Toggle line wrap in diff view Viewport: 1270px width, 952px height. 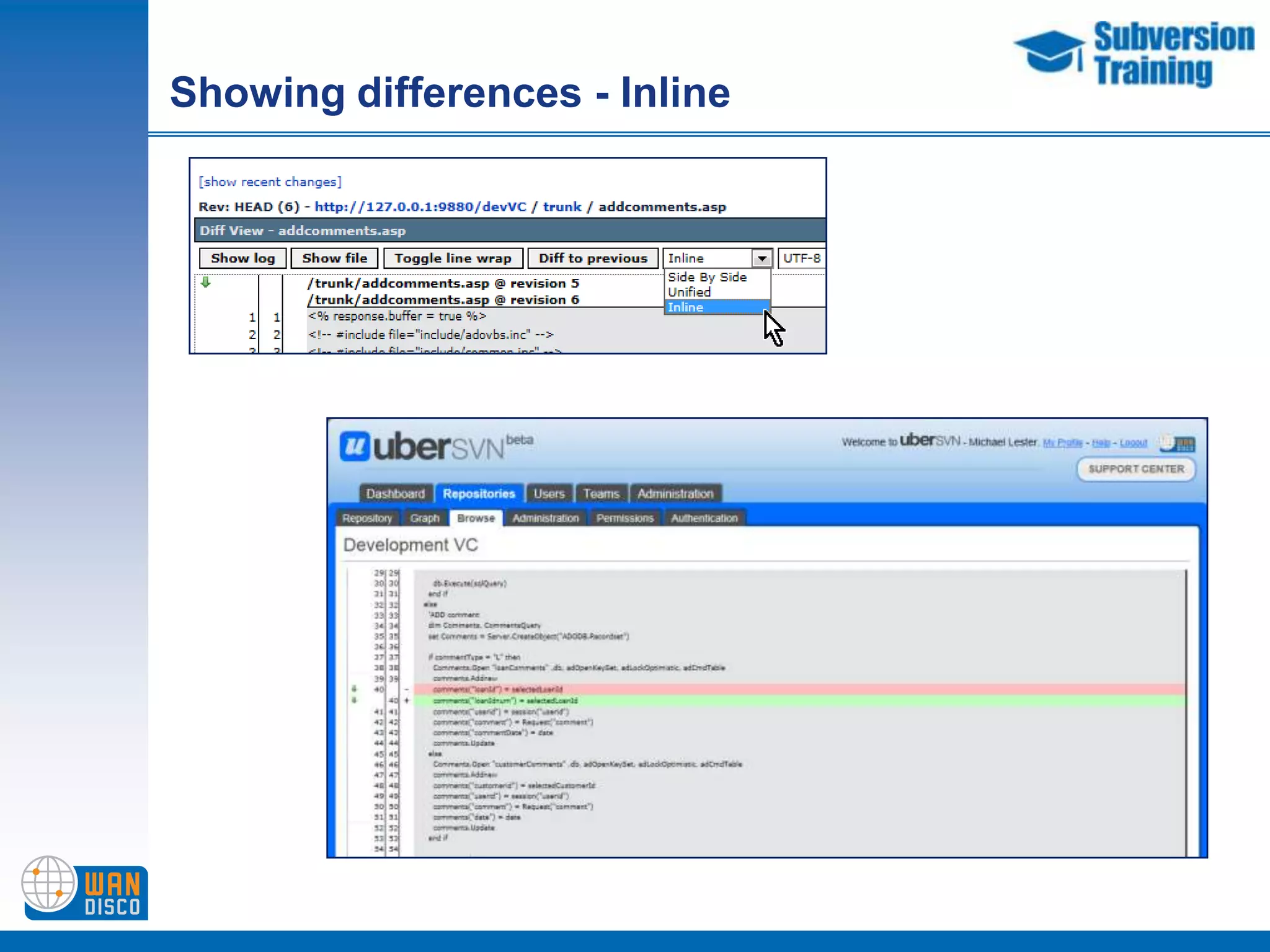click(453, 258)
